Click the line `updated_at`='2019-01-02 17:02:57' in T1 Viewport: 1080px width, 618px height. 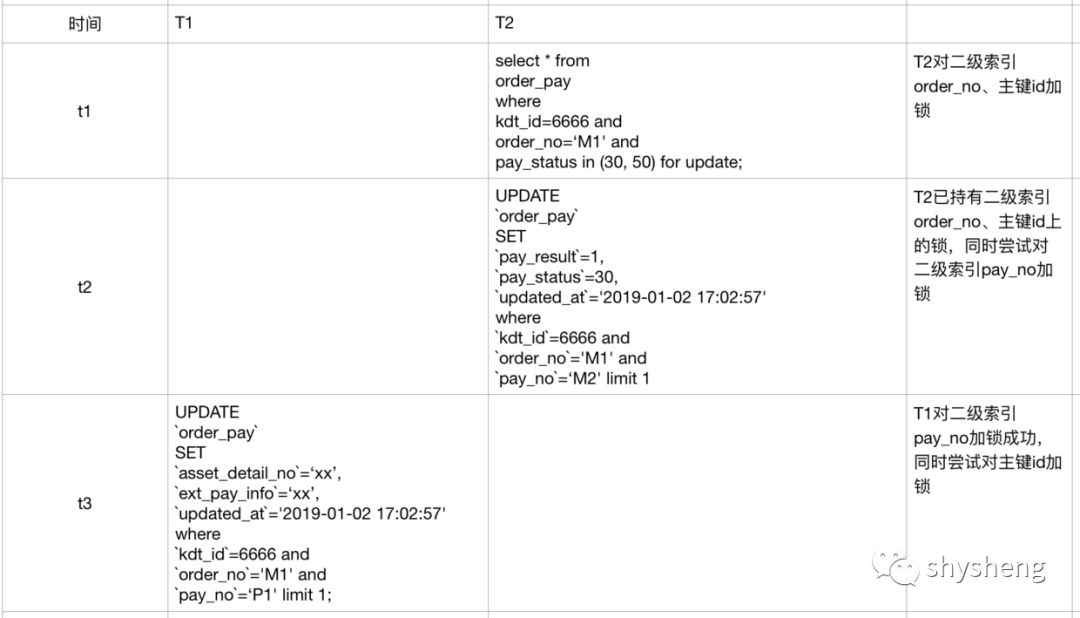pyautogui.click(x=311, y=514)
